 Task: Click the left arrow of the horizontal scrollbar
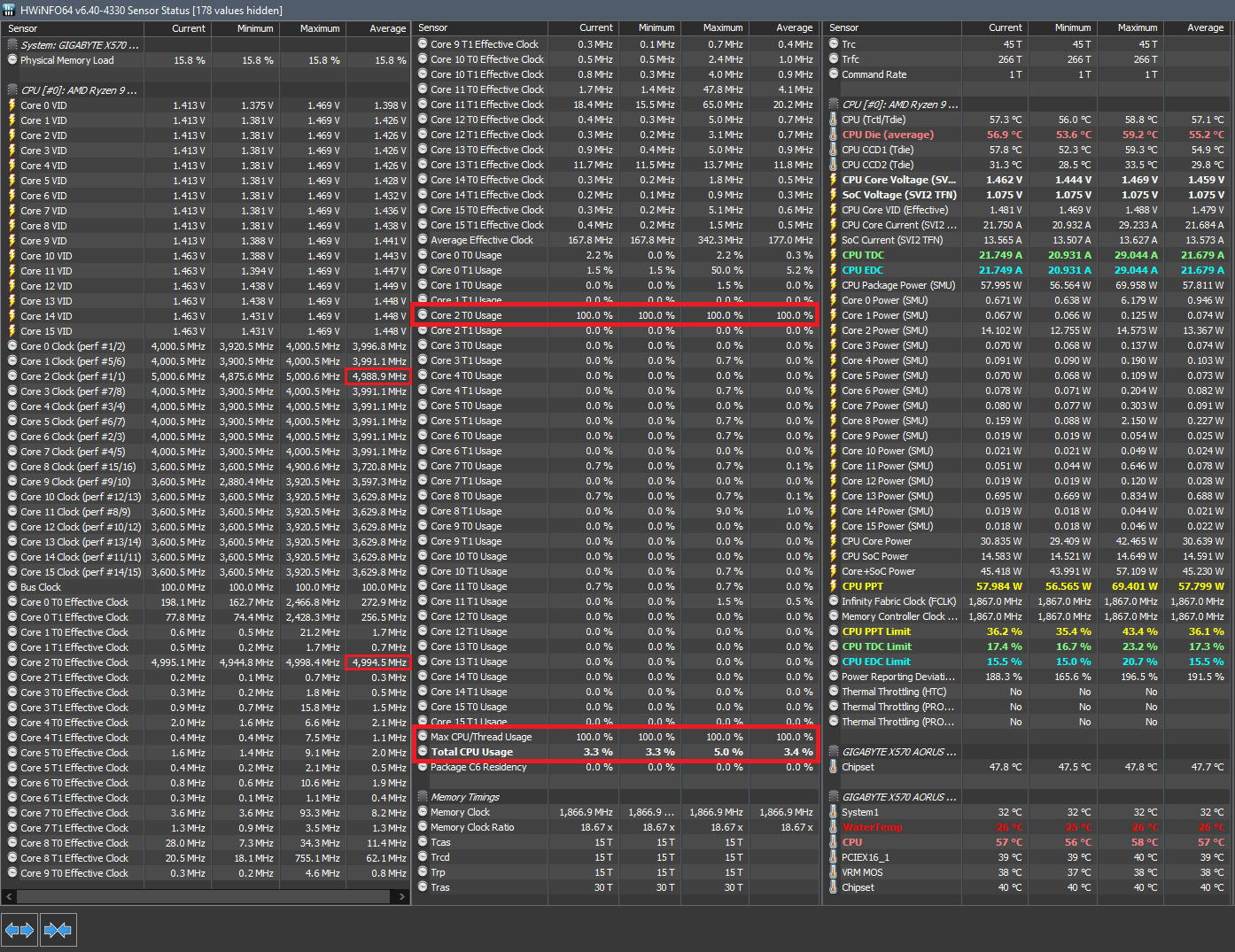[x=9, y=896]
